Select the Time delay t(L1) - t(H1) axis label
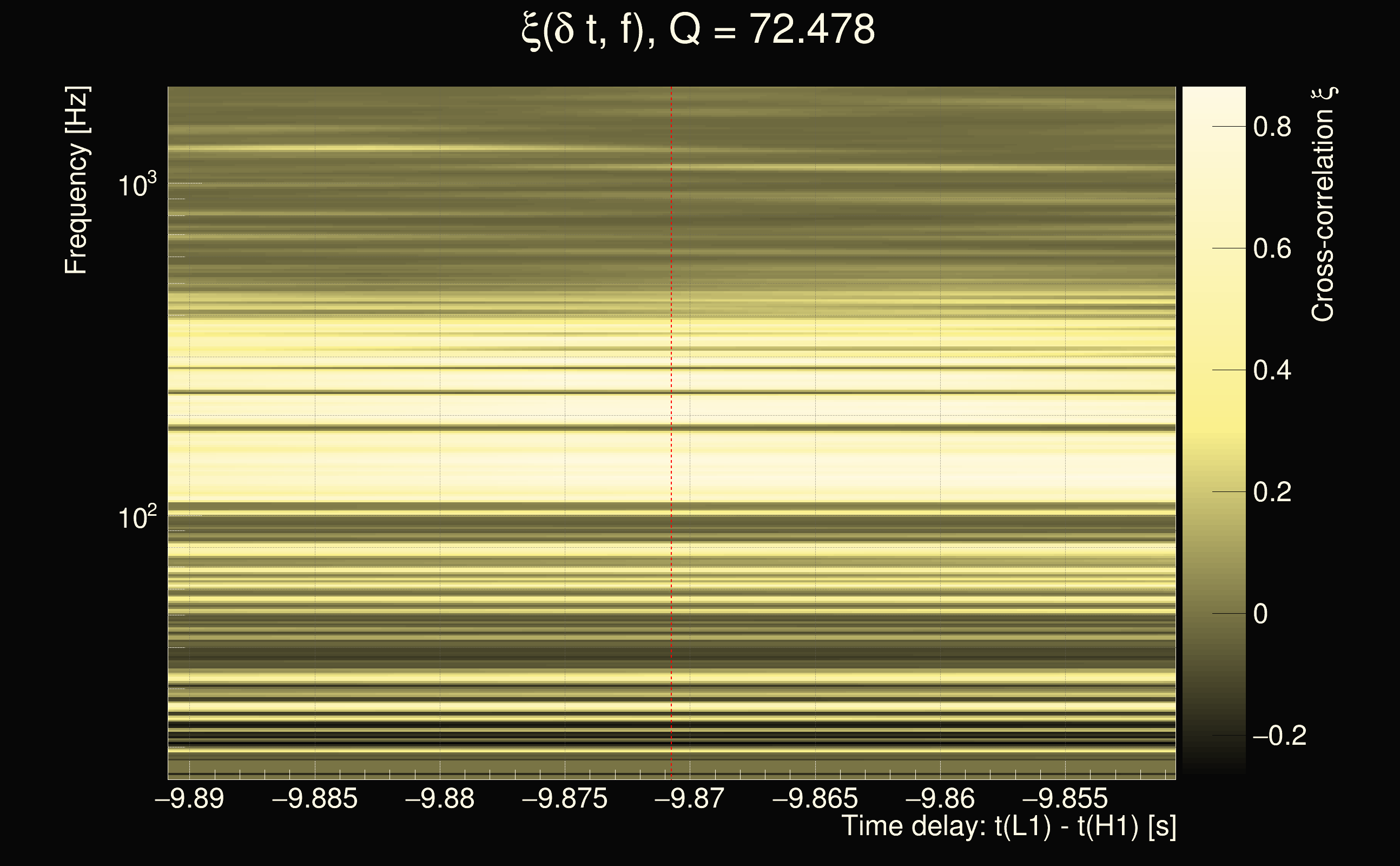The image size is (1400, 866). 1008,826
